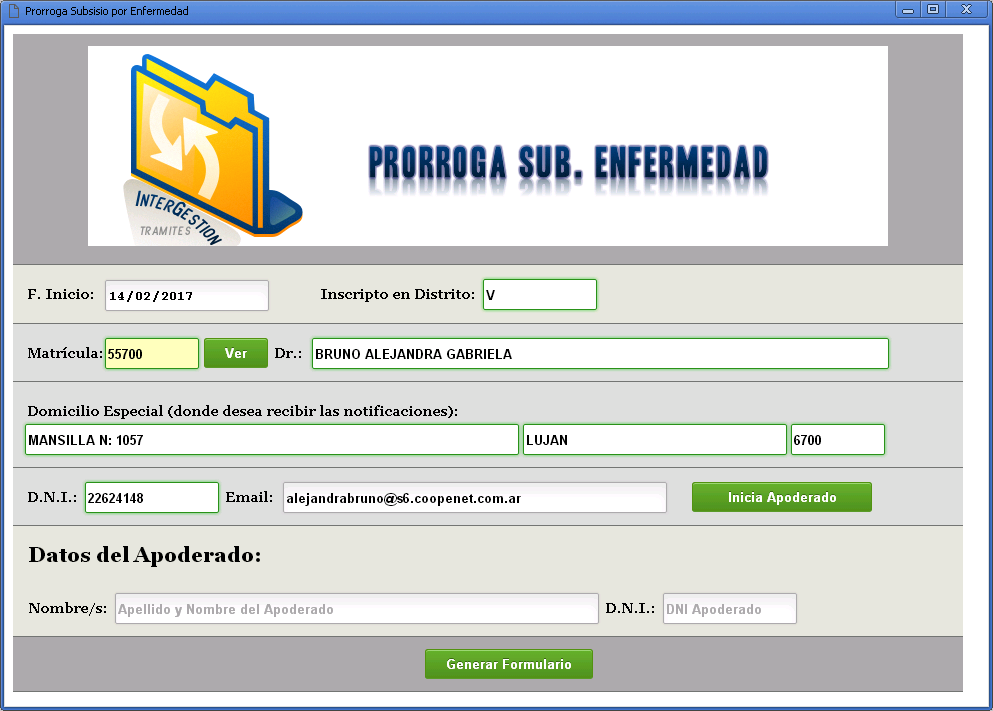
Task: Click the InterGestion folder logo
Action: 212,150
